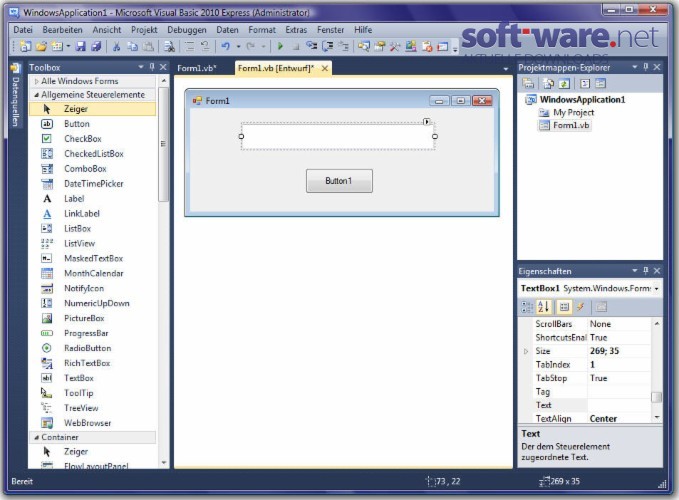The height and width of the screenshot is (500, 679).
Task: Click the Error List toolbar icon
Action: coord(427,46)
